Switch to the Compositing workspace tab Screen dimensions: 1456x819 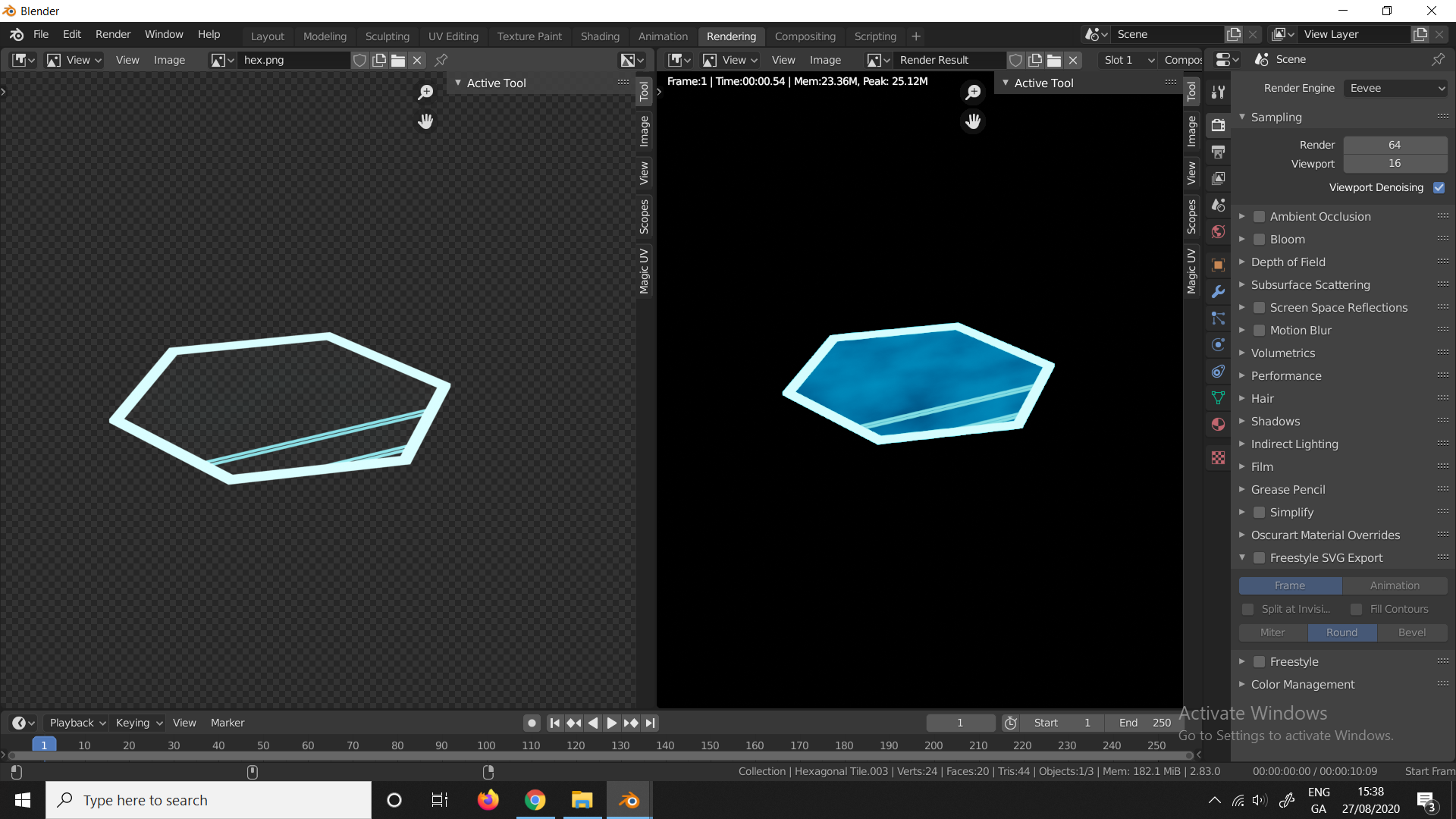click(x=805, y=36)
